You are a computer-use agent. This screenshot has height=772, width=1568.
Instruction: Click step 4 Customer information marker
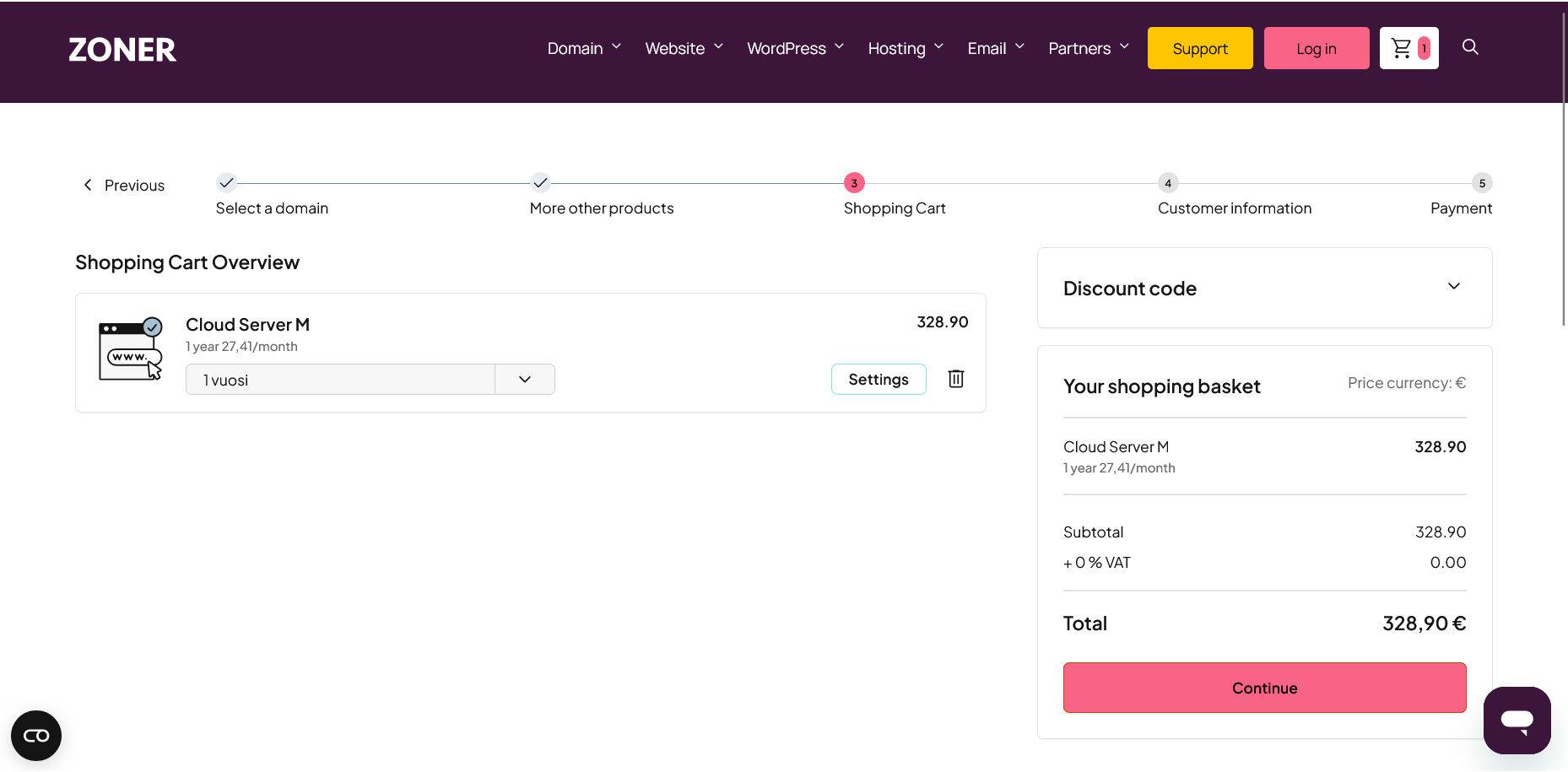1168,183
